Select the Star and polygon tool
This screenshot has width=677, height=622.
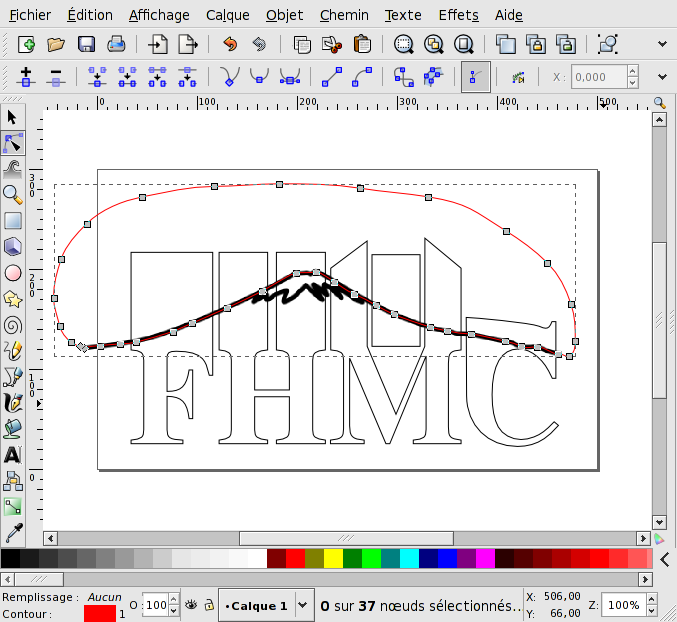point(13,299)
